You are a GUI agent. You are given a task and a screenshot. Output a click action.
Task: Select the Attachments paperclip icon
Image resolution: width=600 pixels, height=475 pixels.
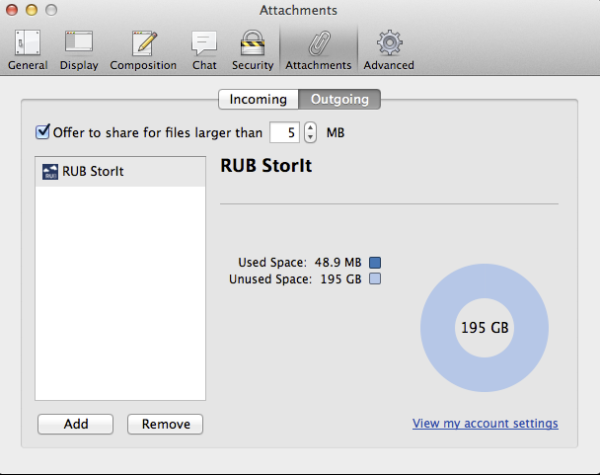click(x=318, y=43)
